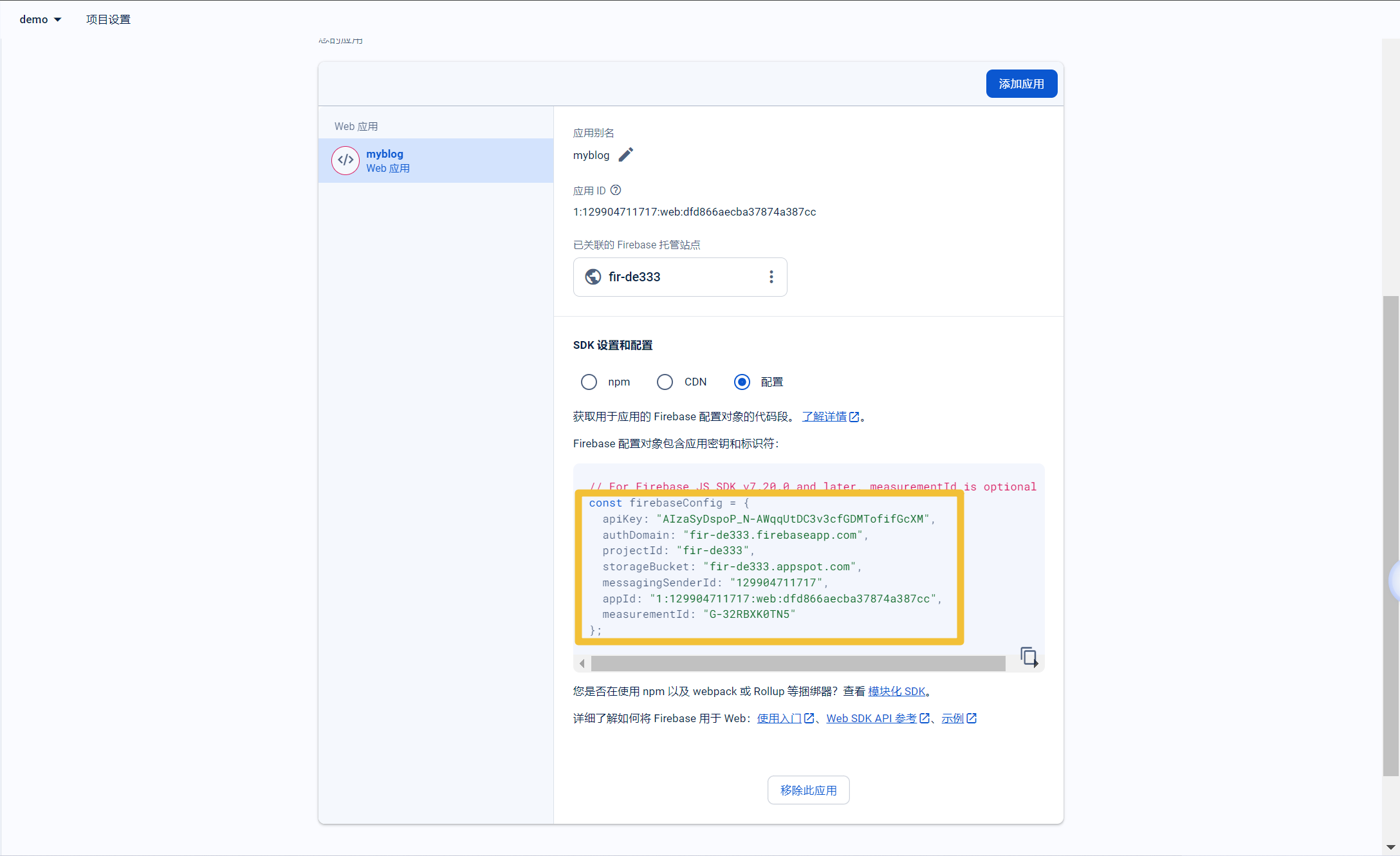Click the appId line in code
Screen dimensions: 1400x856
click(x=771, y=599)
